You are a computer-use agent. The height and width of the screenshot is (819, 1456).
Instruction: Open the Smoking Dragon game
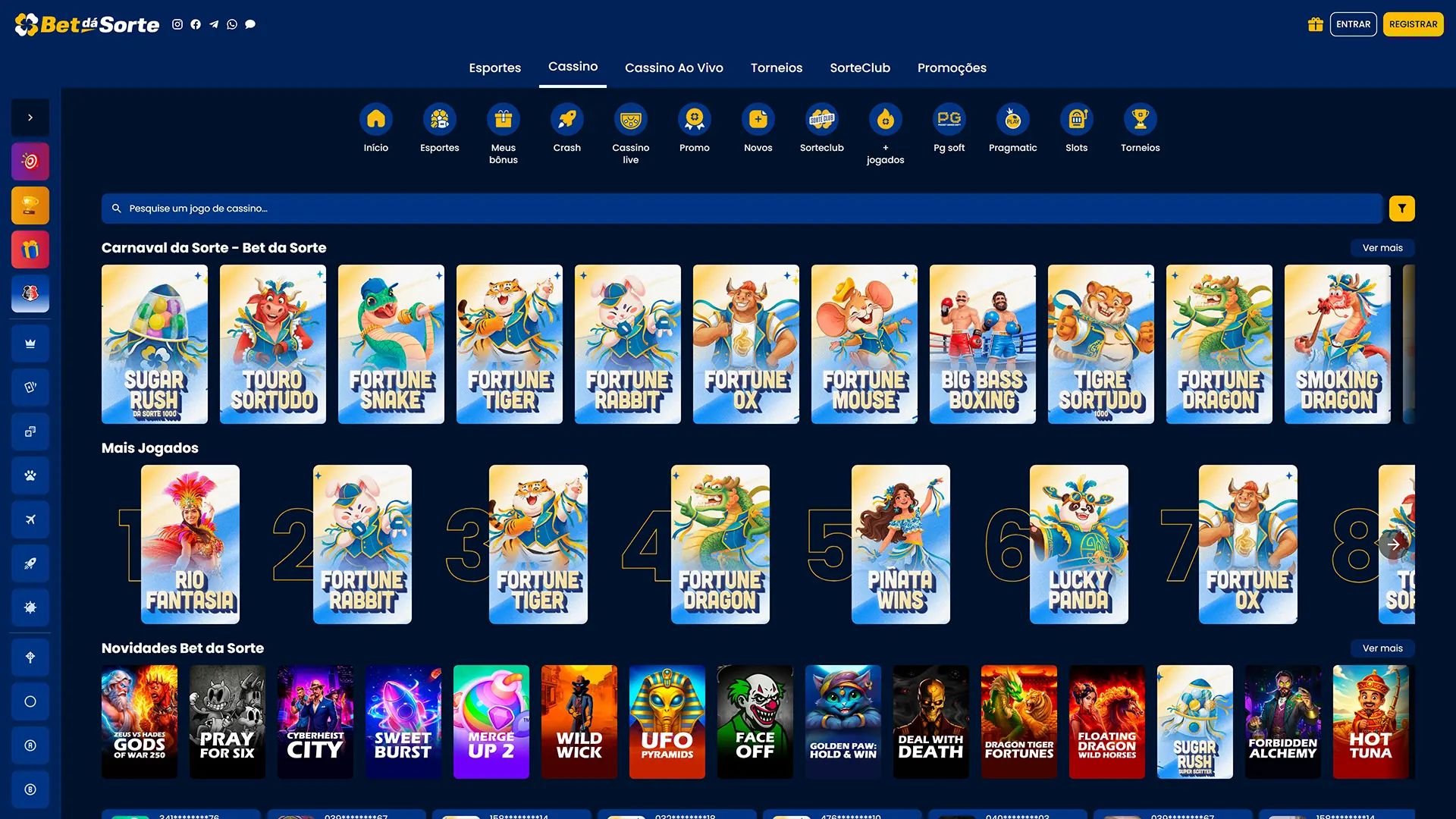(x=1338, y=344)
